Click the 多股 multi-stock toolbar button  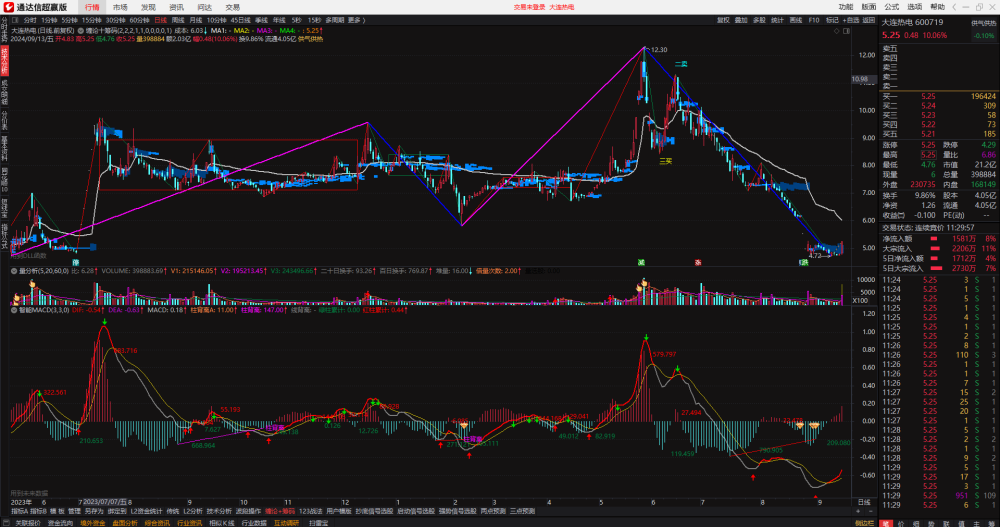pyautogui.click(x=759, y=20)
